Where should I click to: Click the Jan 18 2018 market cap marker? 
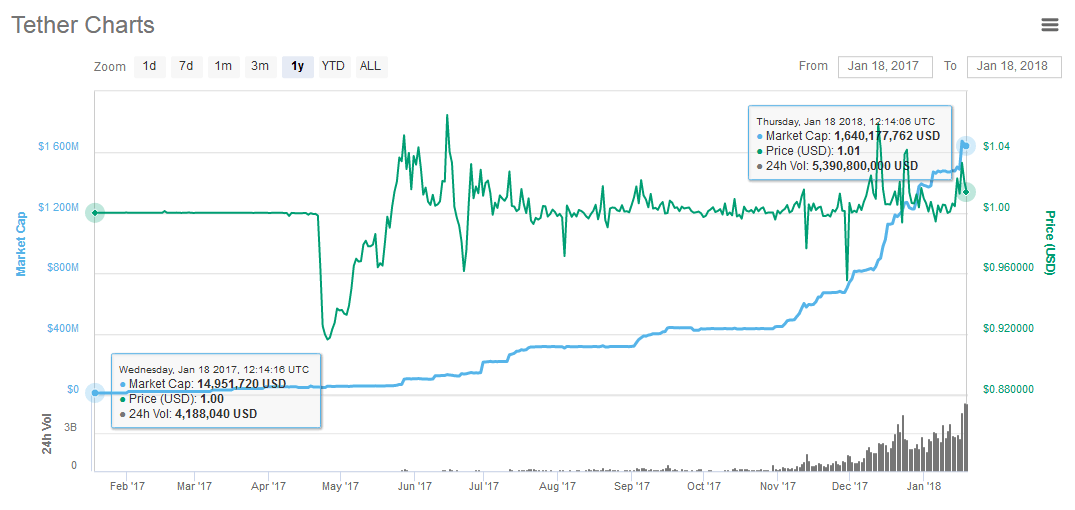[x=965, y=146]
